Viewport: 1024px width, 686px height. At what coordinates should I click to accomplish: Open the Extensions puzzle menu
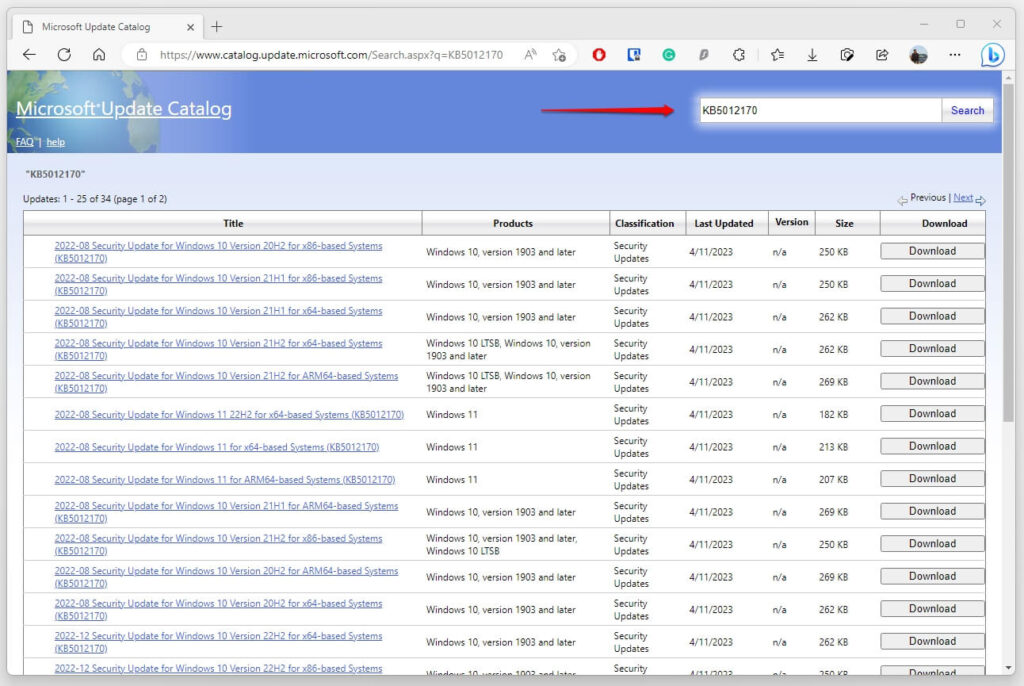coord(739,55)
